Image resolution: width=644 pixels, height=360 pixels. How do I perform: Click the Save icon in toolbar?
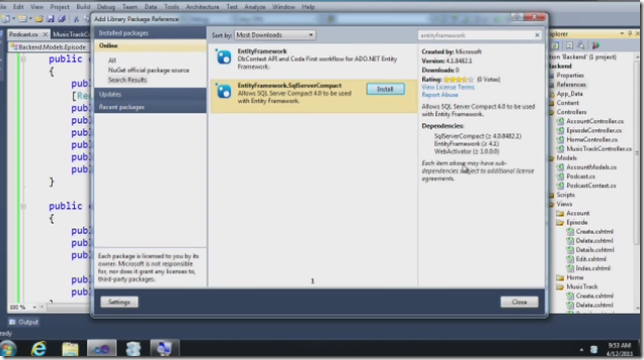click(x=51, y=19)
